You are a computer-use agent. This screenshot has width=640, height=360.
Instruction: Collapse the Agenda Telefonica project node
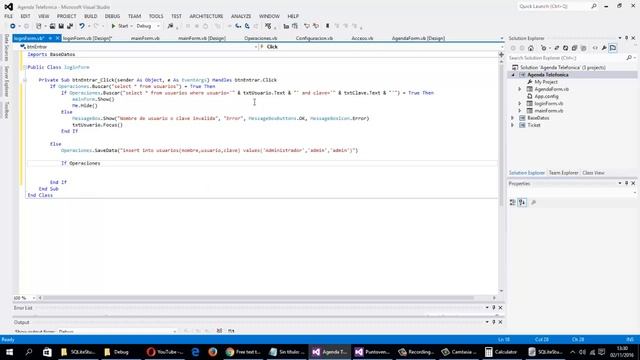(x=513, y=75)
